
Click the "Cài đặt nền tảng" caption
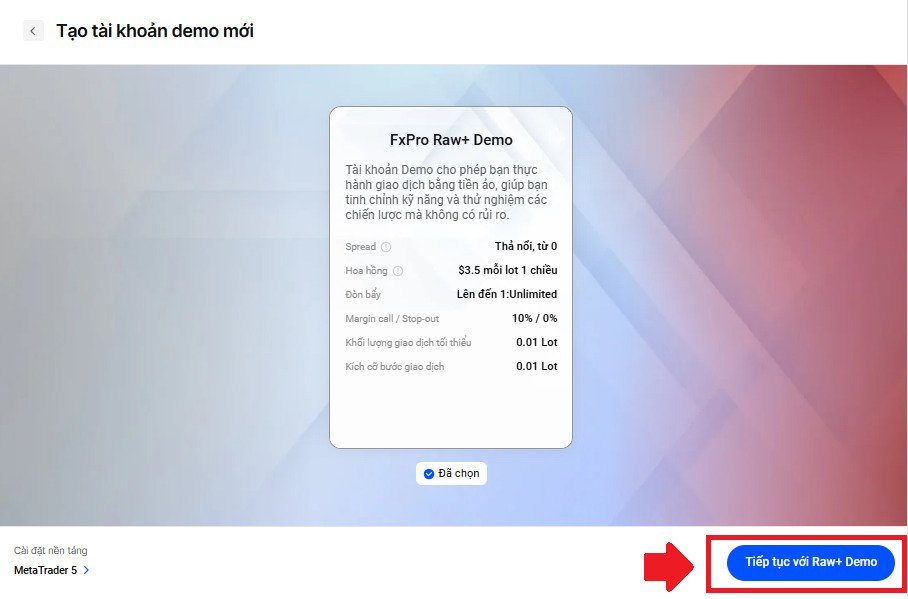point(57,550)
